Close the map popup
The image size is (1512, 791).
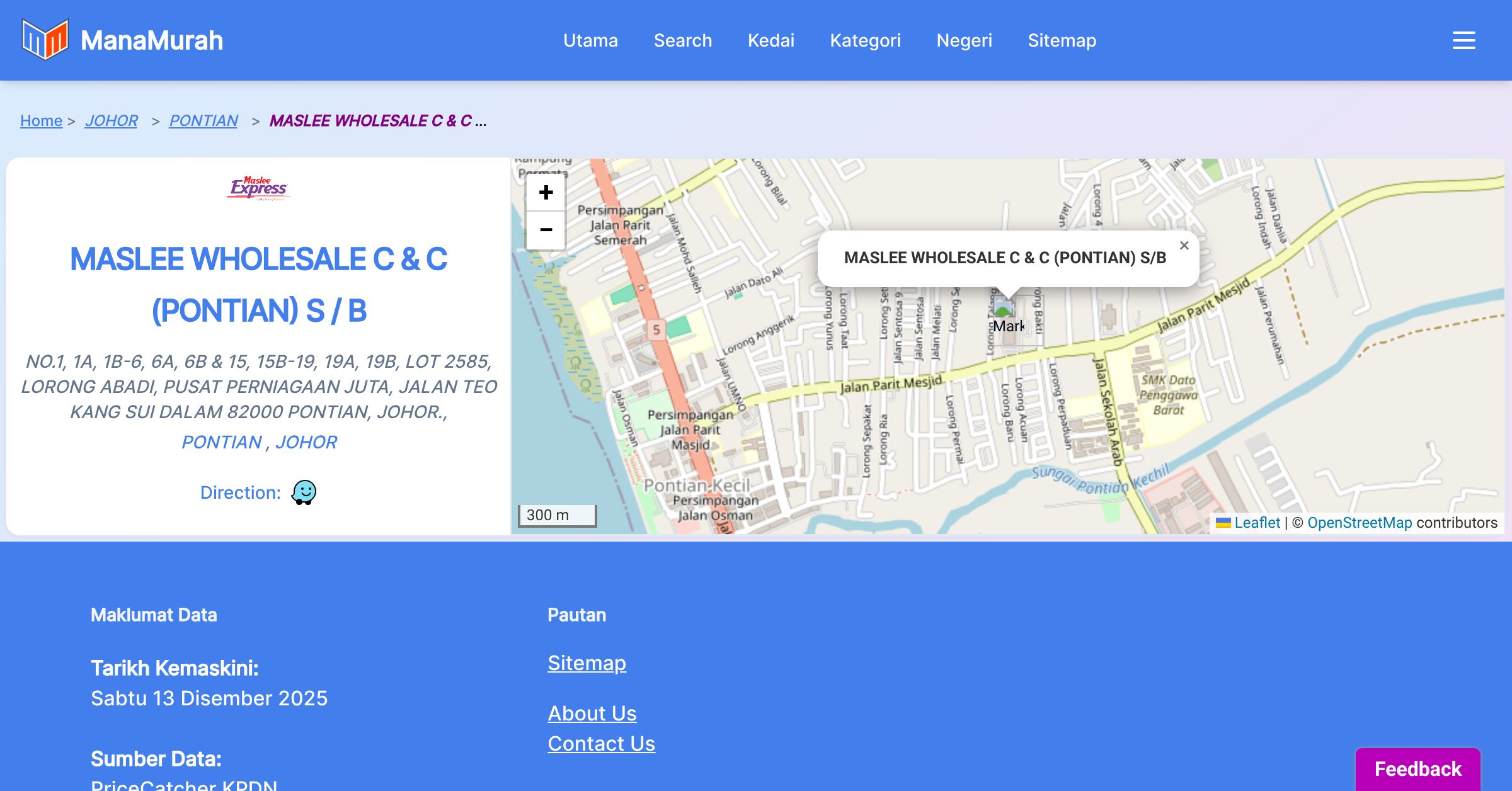click(1184, 246)
